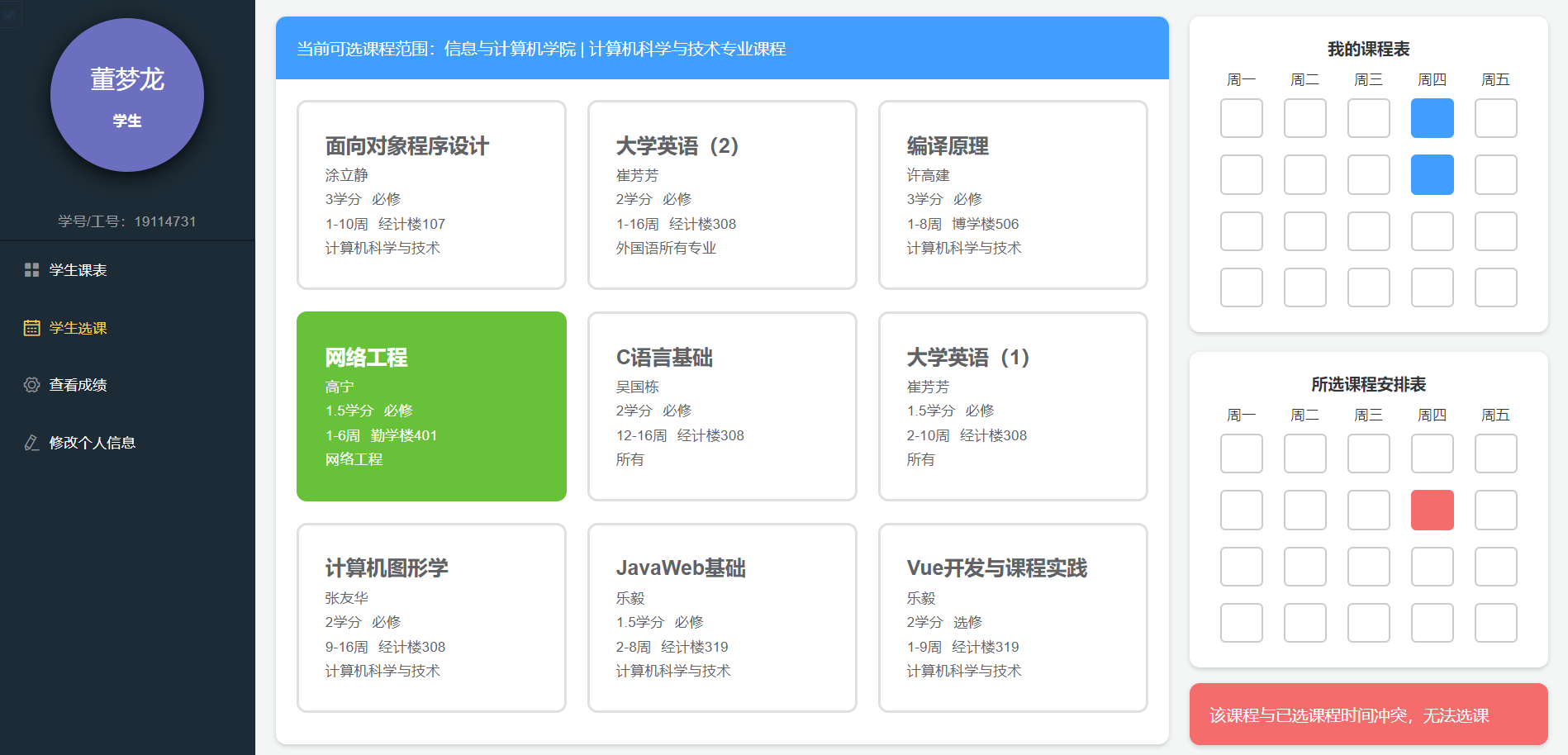
Task: Click teacher name 涂立静
Action: coord(347,175)
